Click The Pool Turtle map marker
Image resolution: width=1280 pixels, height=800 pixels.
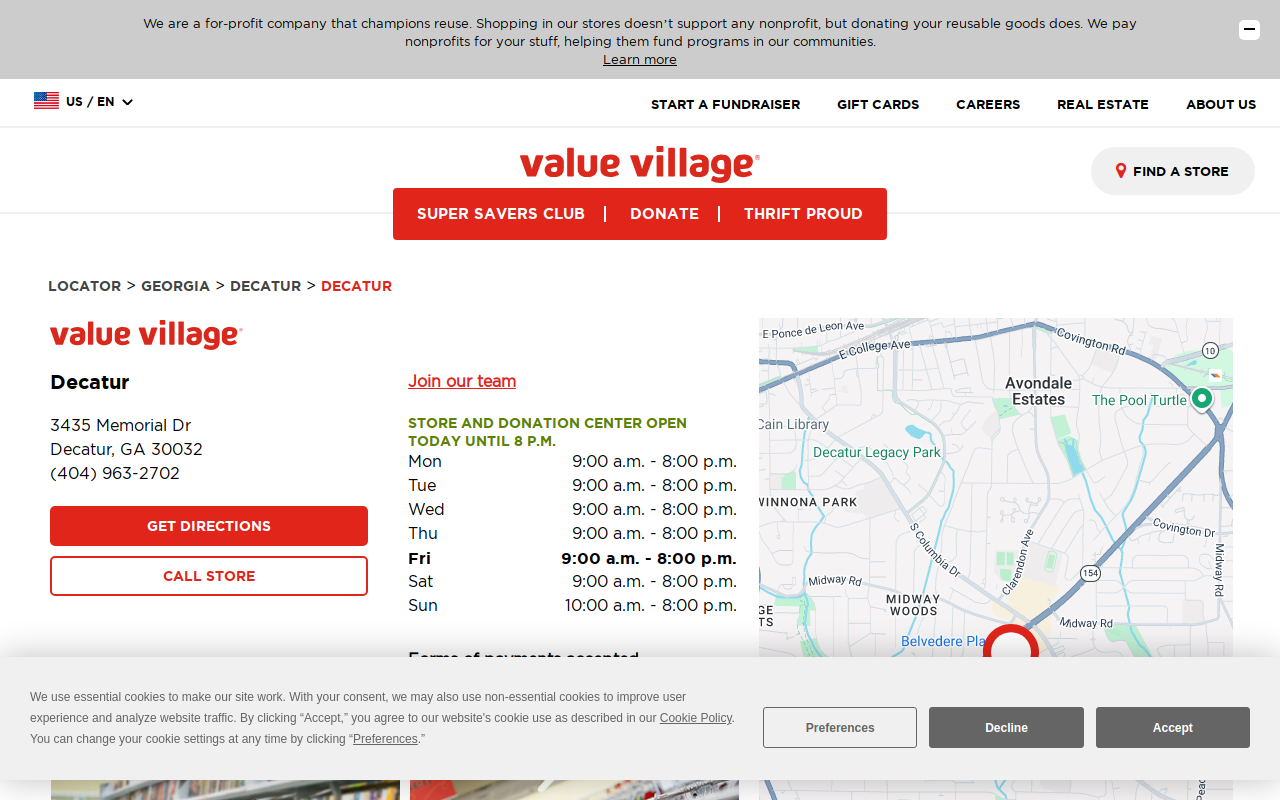[x=1202, y=398]
